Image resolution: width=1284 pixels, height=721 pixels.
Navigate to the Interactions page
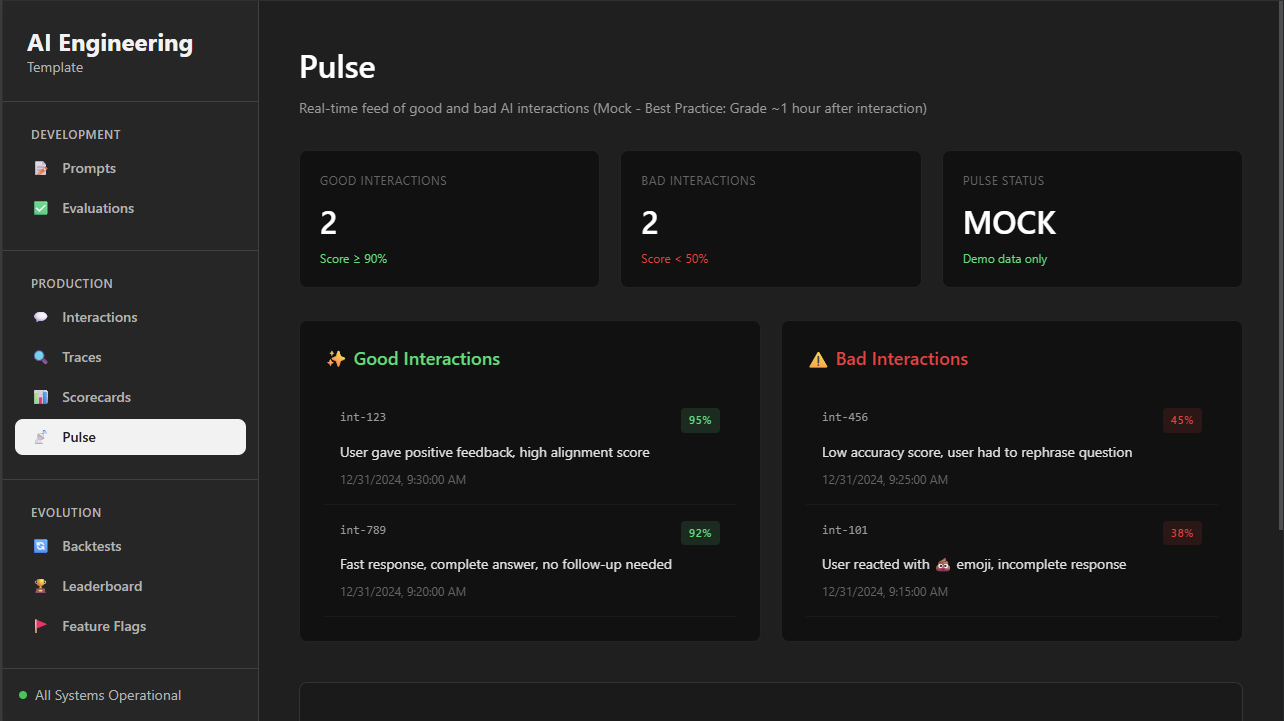click(99, 317)
